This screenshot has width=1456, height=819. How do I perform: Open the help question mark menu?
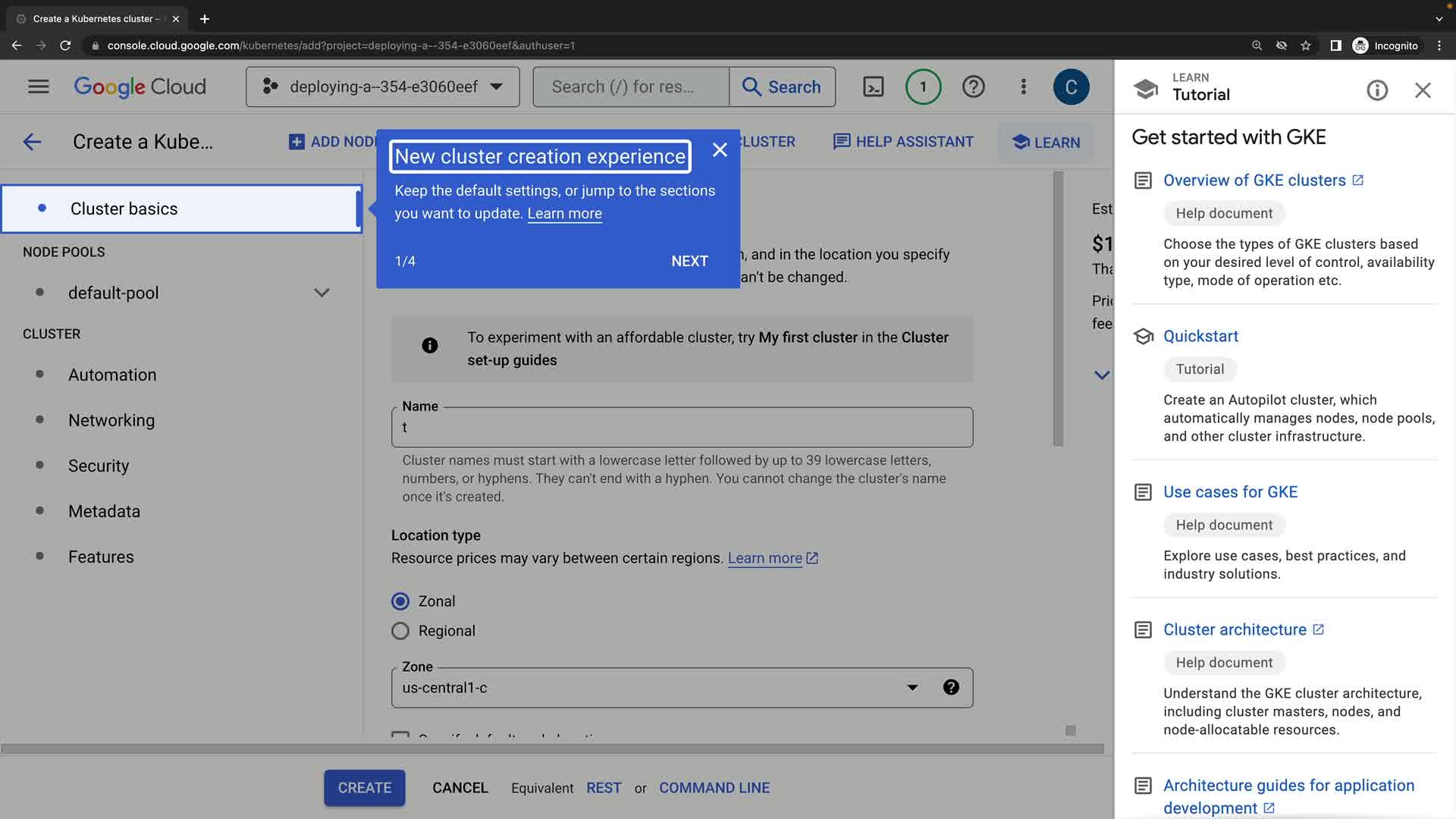coord(973,86)
